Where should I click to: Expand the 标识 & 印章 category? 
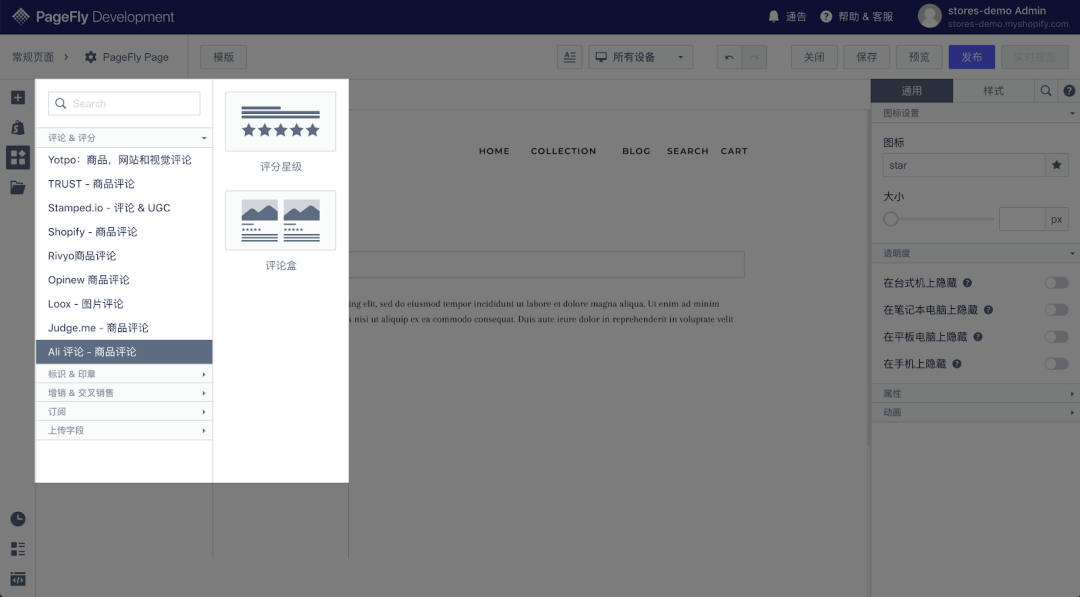(x=124, y=374)
